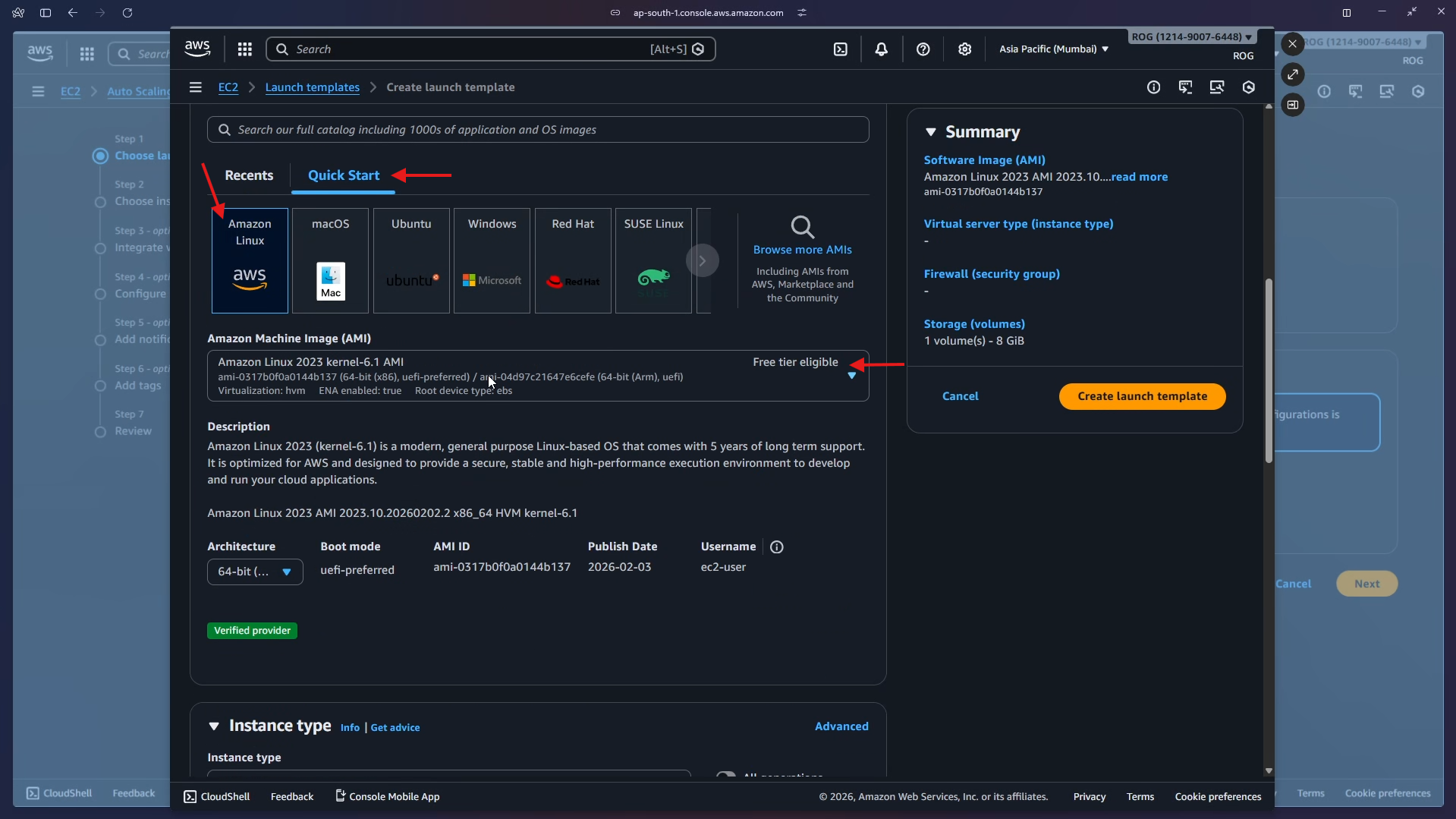Open the read more link in Summary
The width and height of the screenshot is (1456, 819).
click(x=1140, y=176)
